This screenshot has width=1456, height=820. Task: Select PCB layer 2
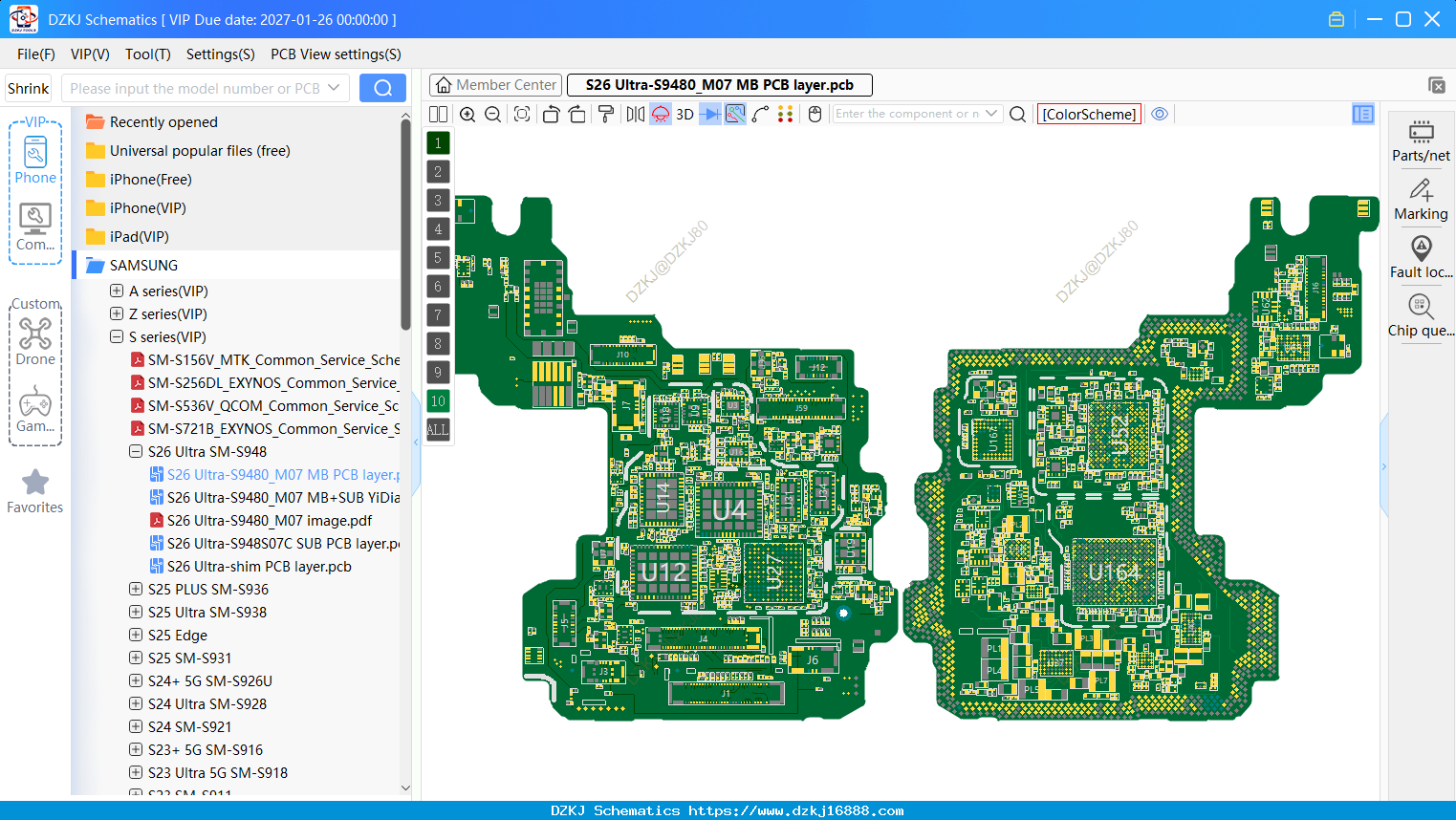pyautogui.click(x=438, y=172)
